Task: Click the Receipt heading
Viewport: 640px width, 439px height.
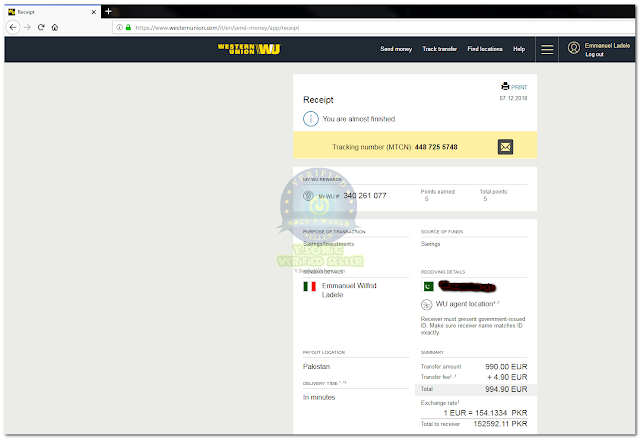Action: [x=318, y=100]
